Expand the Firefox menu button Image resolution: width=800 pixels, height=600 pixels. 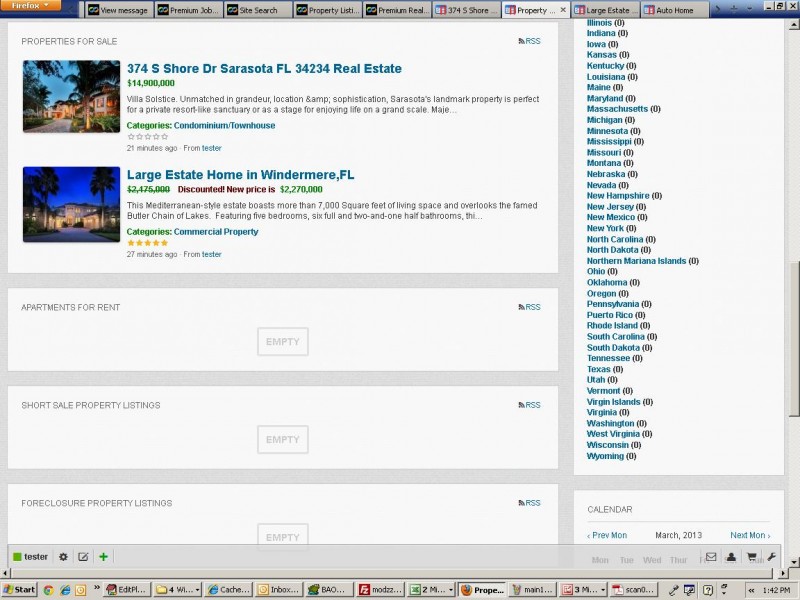(x=31, y=5)
